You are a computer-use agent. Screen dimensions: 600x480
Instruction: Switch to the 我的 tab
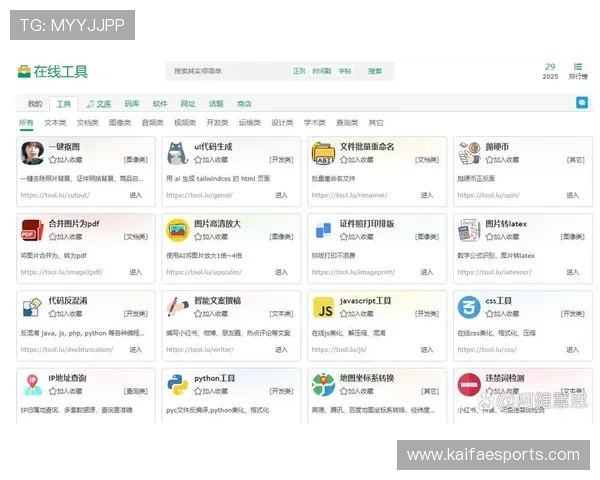click(x=35, y=104)
